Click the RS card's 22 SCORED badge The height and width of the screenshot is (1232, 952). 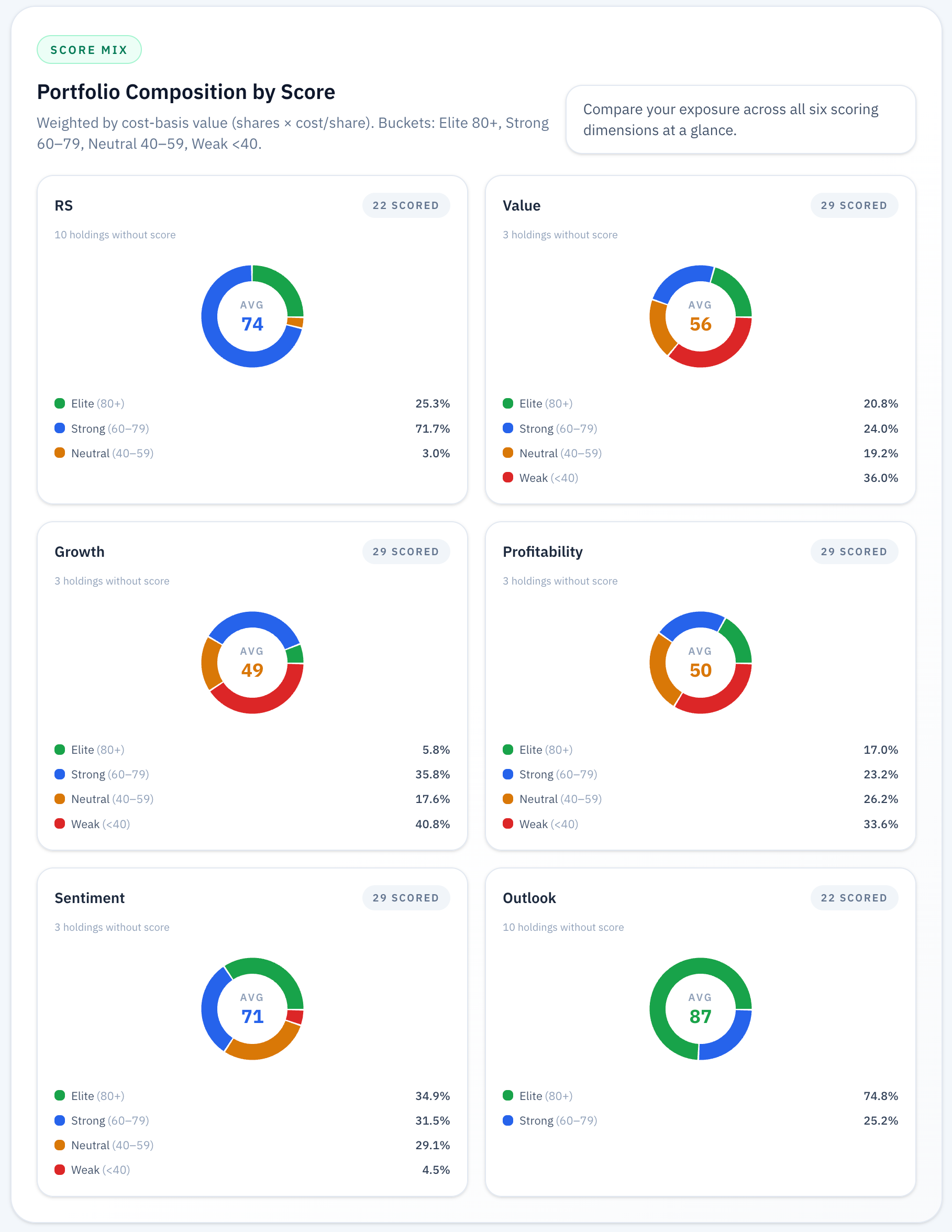[406, 205]
